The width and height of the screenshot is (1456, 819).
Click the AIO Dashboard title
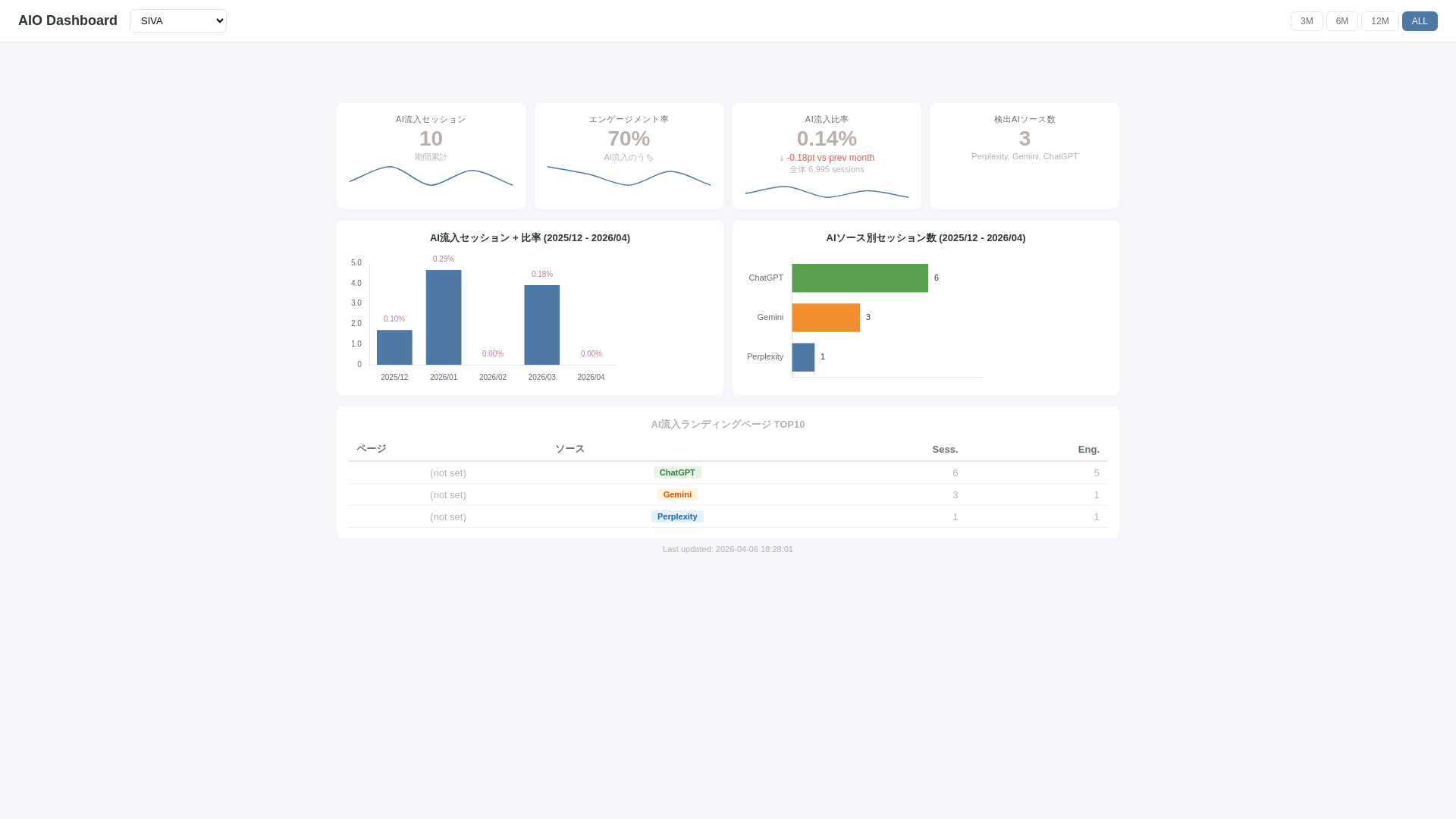point(67,21)
